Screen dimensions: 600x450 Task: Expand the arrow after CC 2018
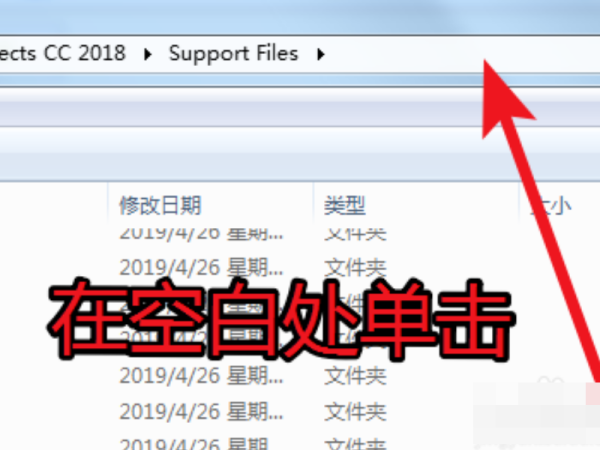148,54
